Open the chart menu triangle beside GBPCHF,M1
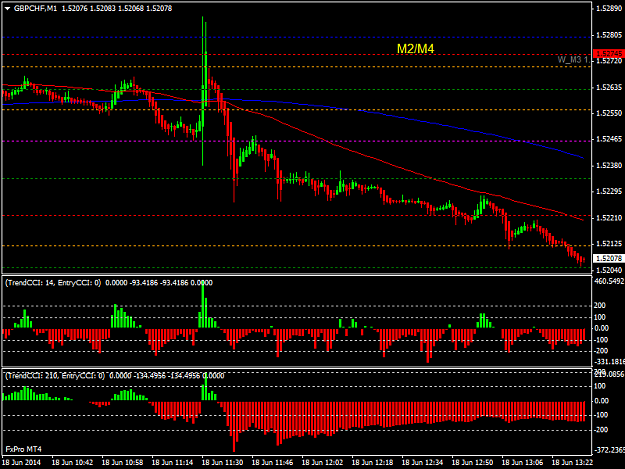This screenshot has height=469, width=625. tap(7, 8)
